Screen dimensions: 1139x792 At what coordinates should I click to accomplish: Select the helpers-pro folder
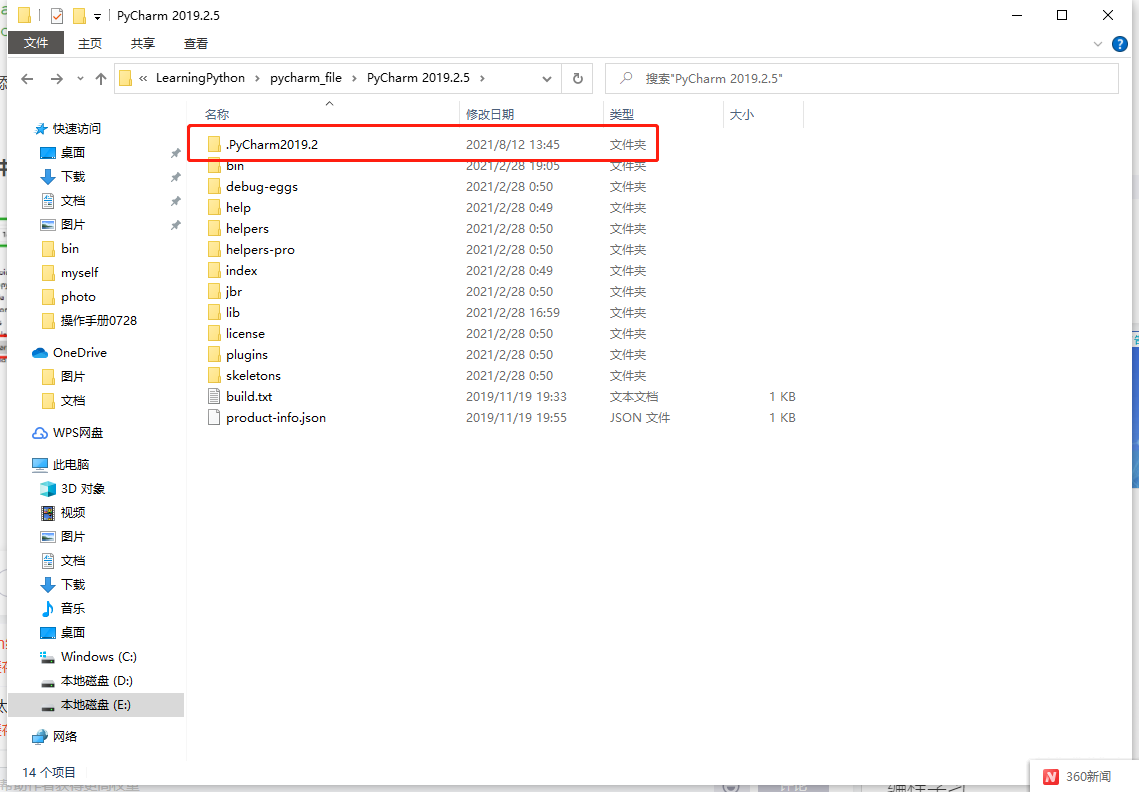(260, 250)
